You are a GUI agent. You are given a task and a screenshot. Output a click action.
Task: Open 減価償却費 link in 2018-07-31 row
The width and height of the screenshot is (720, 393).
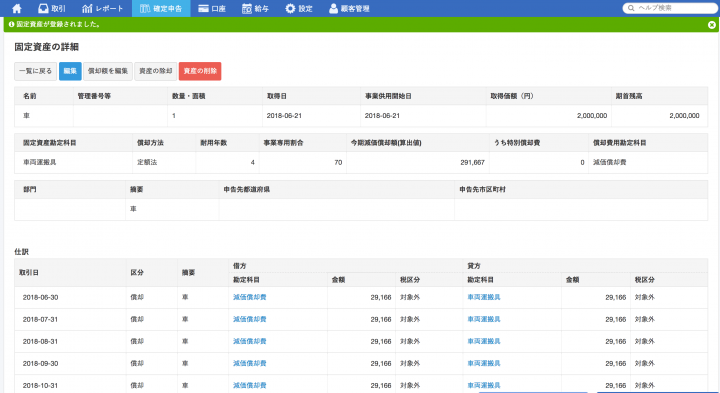click(x=249, y=319)
